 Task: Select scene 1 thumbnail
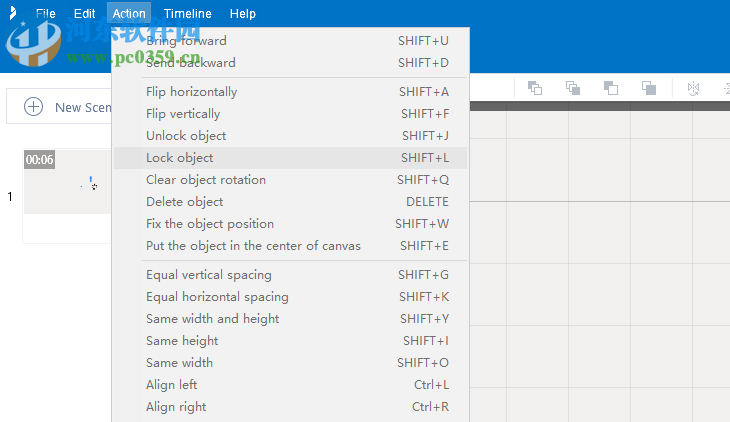(66, 182)
